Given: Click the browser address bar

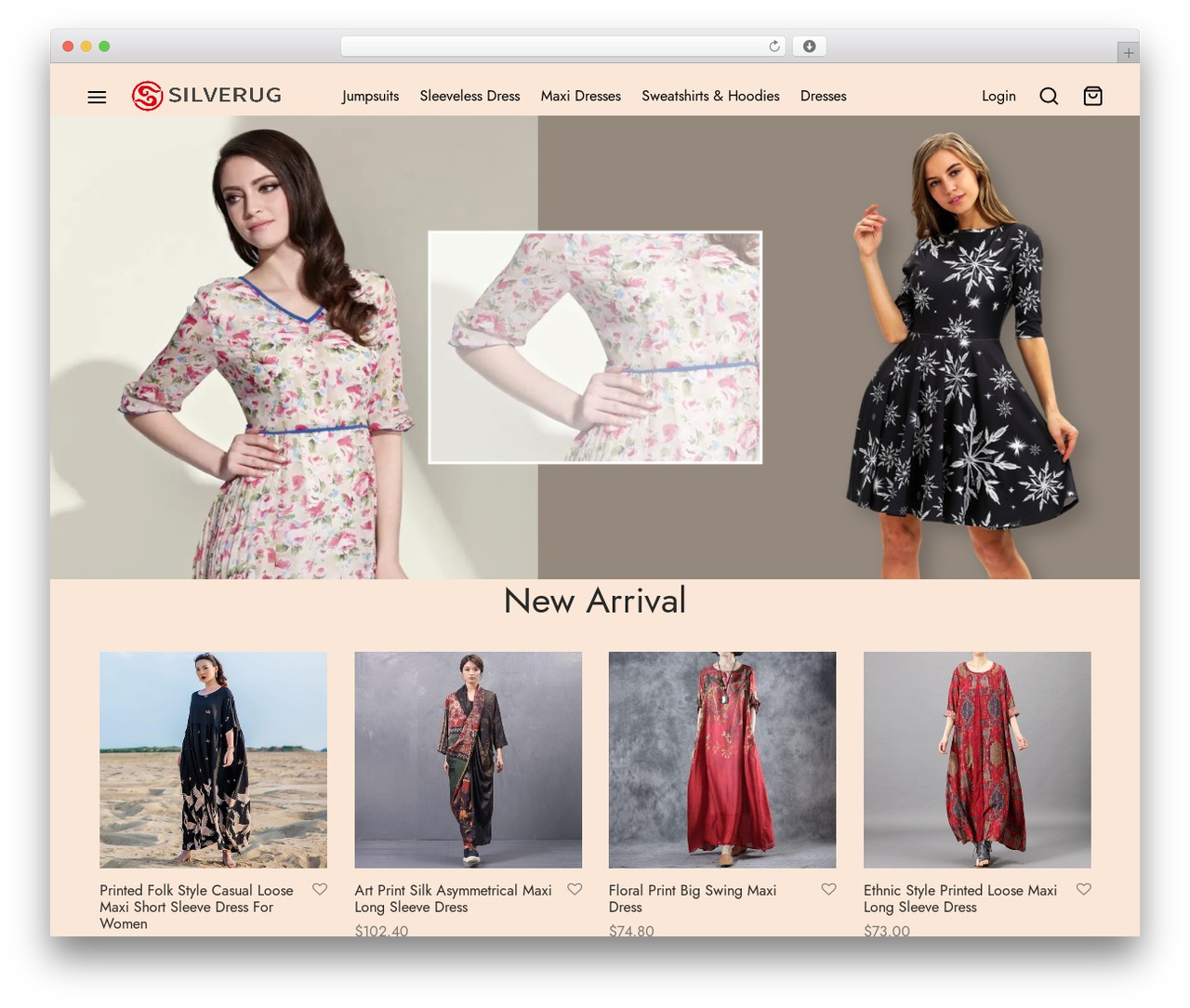Looking at the screenshot, I should pos(563,46).
